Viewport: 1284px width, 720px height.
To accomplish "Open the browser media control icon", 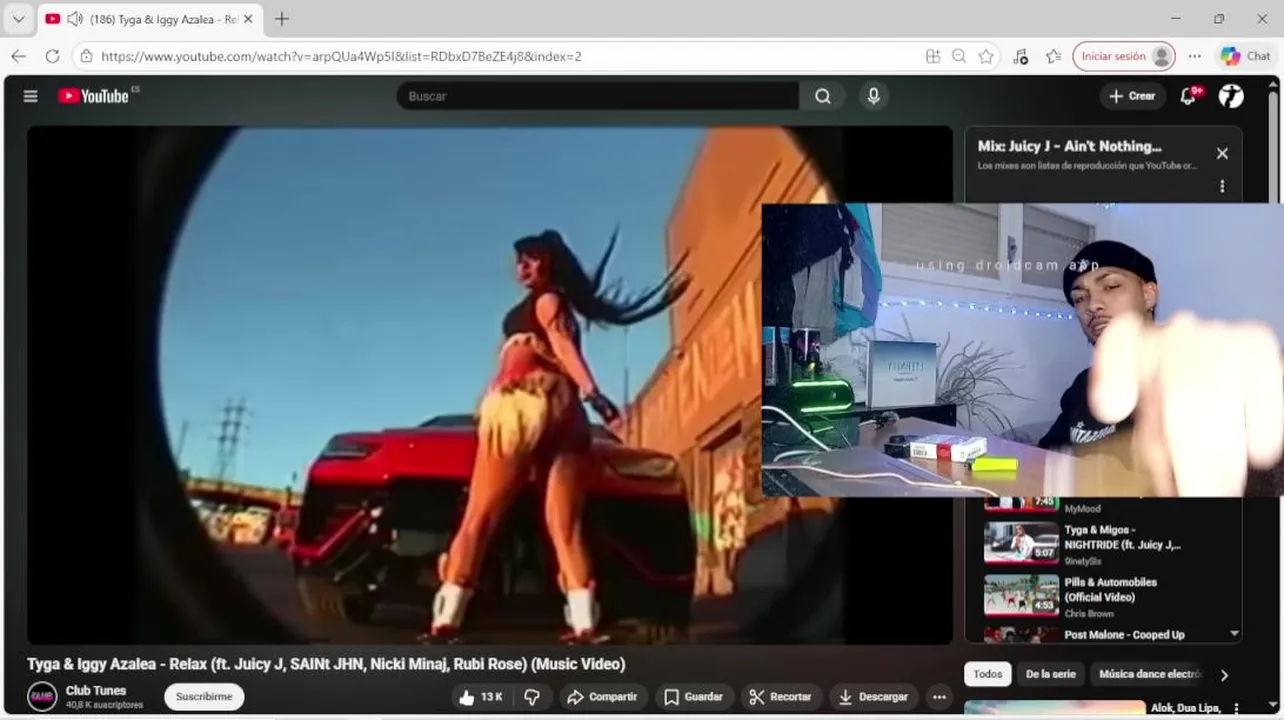I will [x=1020, y=56].
